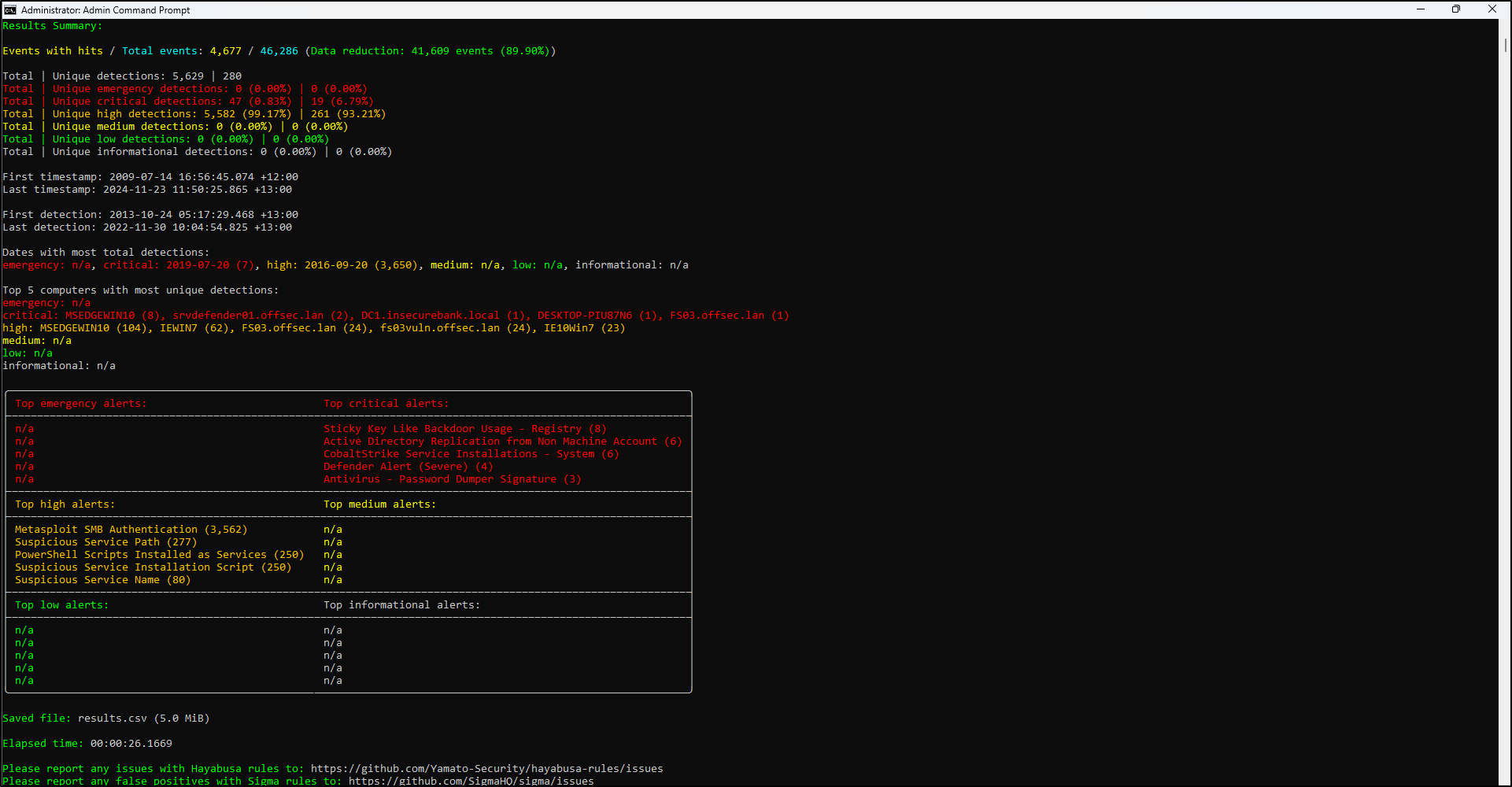This screenshot has height=787, width=1512.
Task: Click the 'Unique critical detections: 47' line
Action: click(188, 102)
